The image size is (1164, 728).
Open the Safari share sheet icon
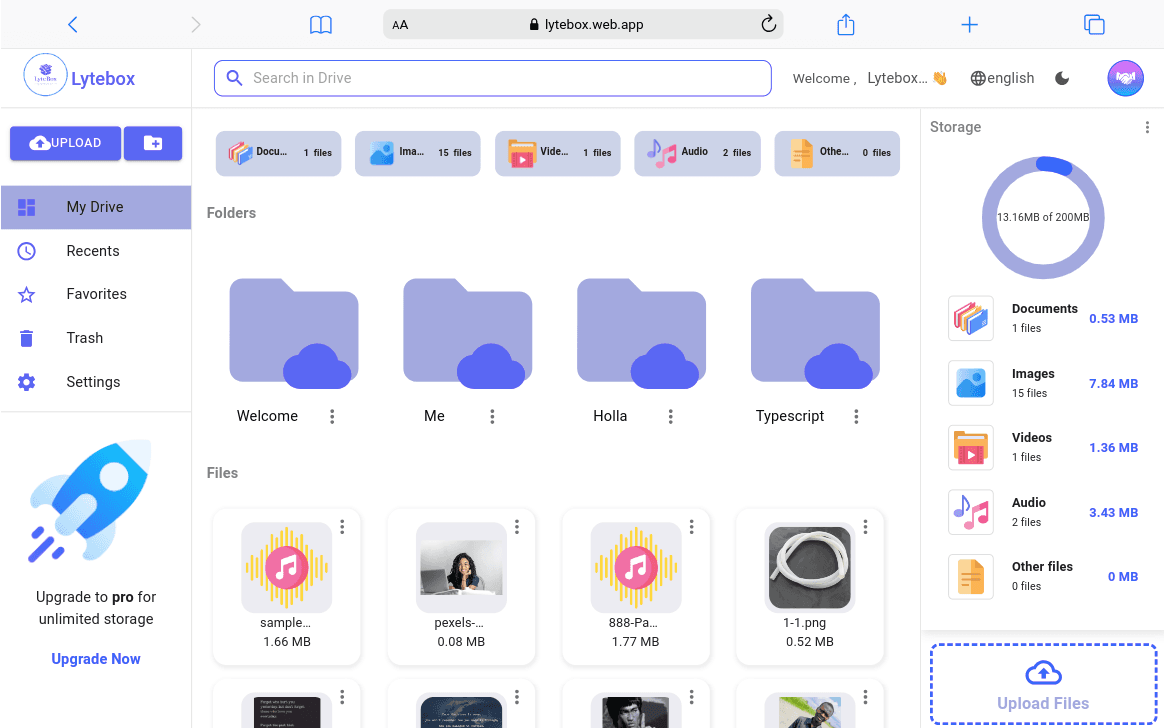pos(845,23)
